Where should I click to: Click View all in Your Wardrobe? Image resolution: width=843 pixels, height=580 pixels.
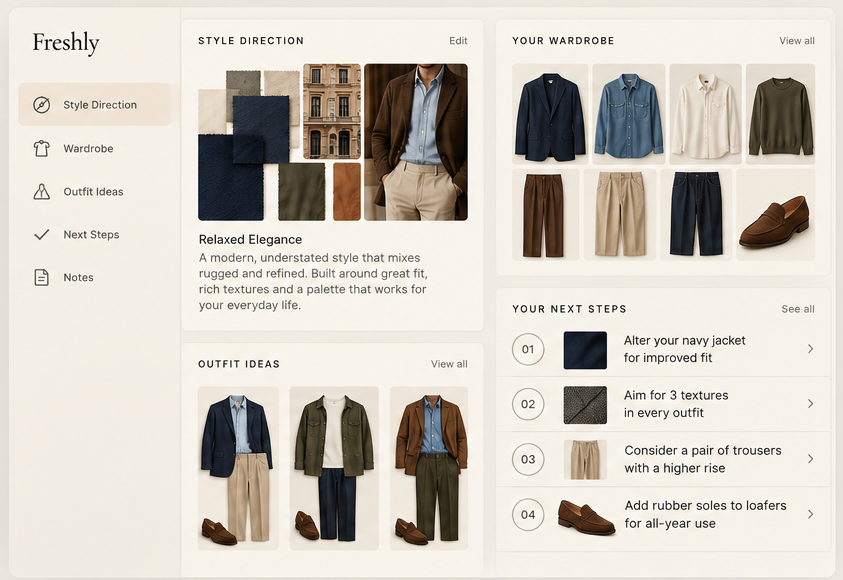(797, 41)
